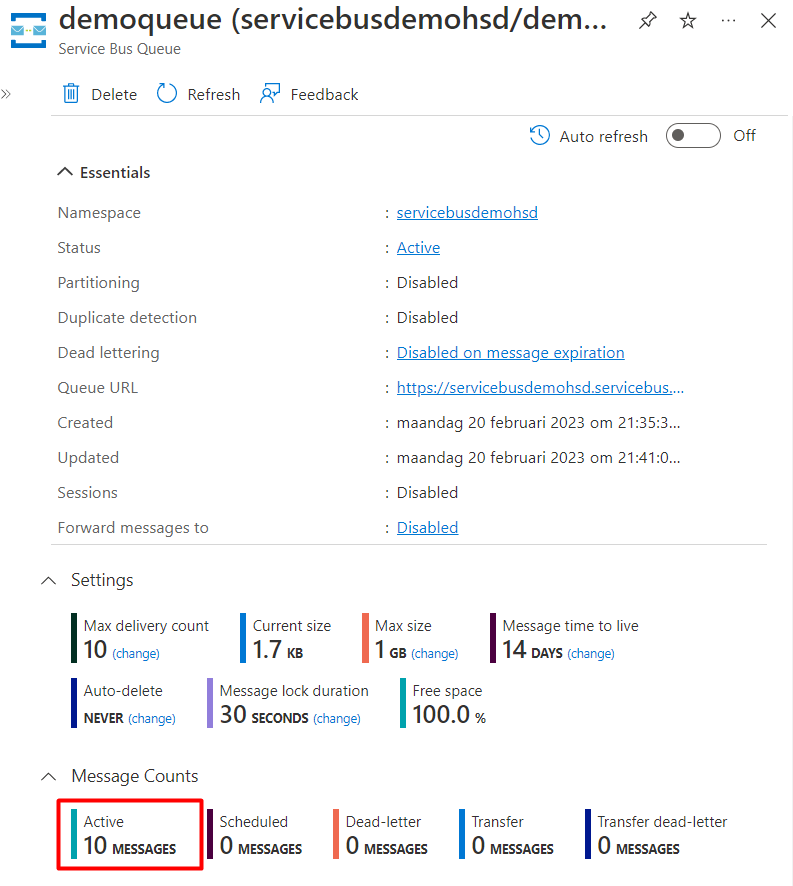
Task: Change the Auto-delete setting
Action: pos(151,719)
